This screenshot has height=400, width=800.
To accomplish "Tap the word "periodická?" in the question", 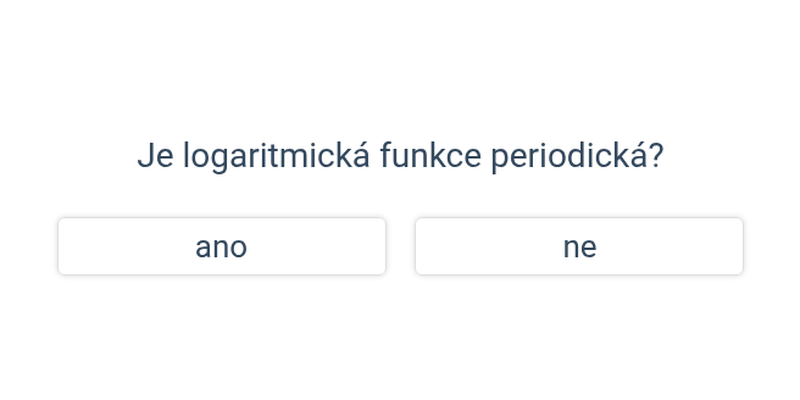I will point(577,156).
